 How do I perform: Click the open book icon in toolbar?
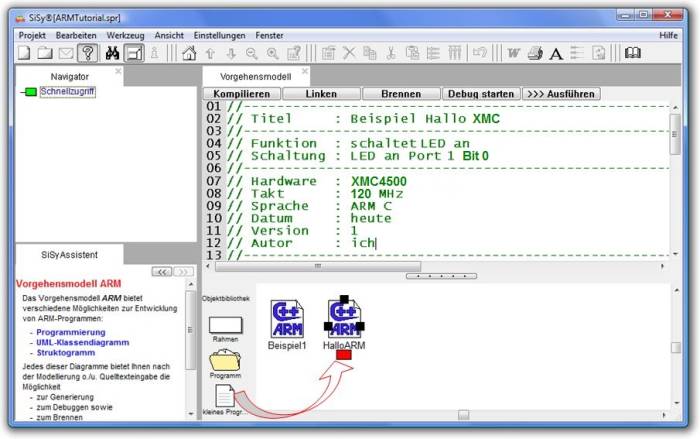[632, 53]
